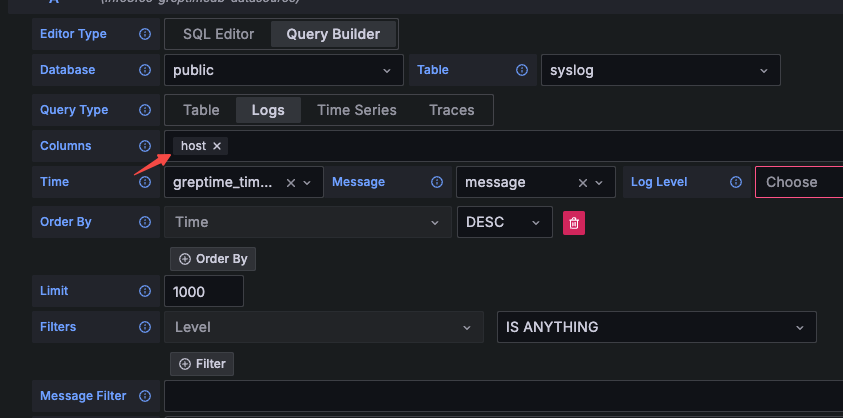The image size is (843, 418).
Task: Switch to Time Series query type
Action: [x=356, y=110]
